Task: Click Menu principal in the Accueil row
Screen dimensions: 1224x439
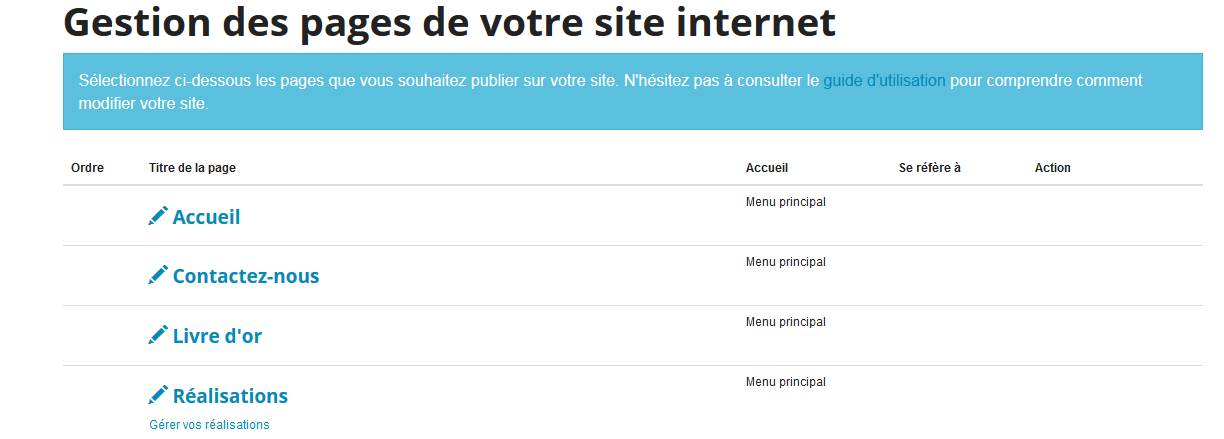Action: (786, 202)
